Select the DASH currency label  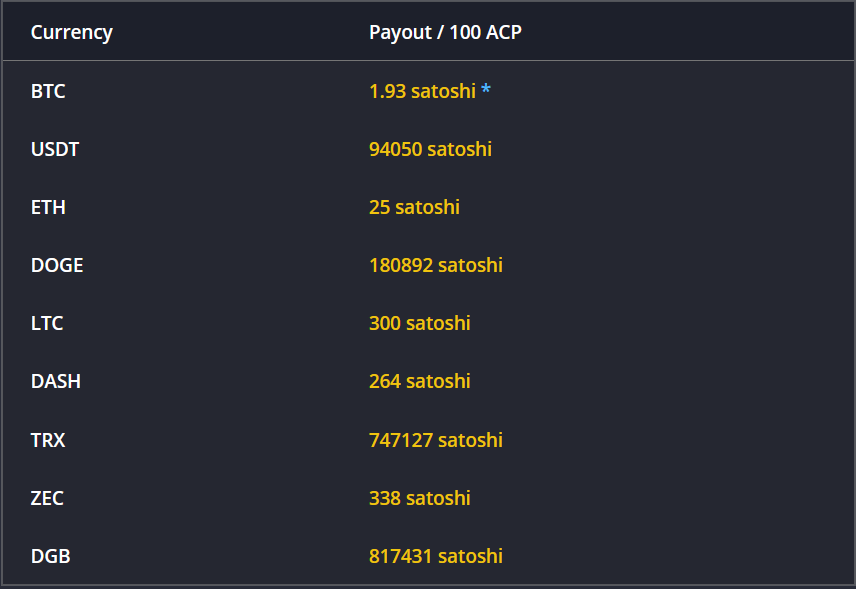(56, 381)
